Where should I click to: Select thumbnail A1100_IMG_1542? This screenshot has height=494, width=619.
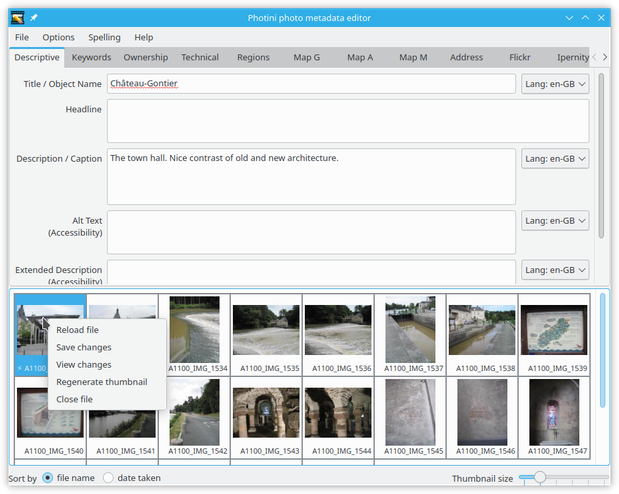coord(195,418)
